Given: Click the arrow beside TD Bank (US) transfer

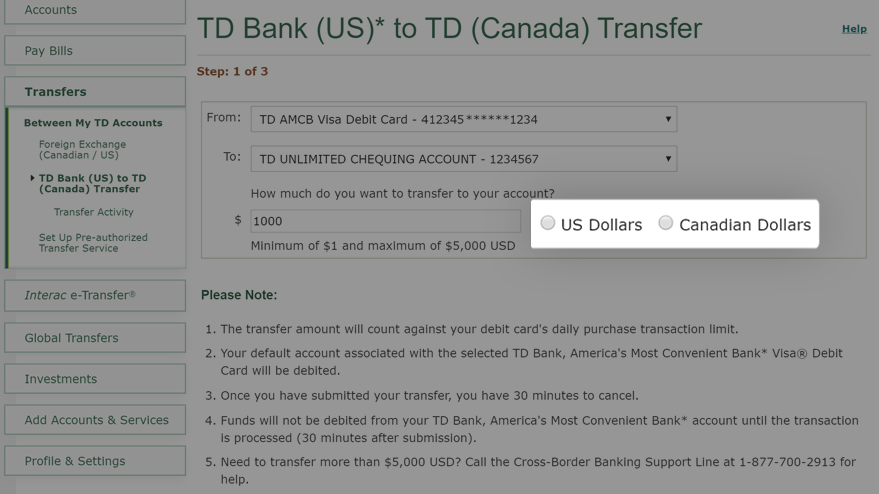Looking at the screenshot, I should click(x=32, y=178).
